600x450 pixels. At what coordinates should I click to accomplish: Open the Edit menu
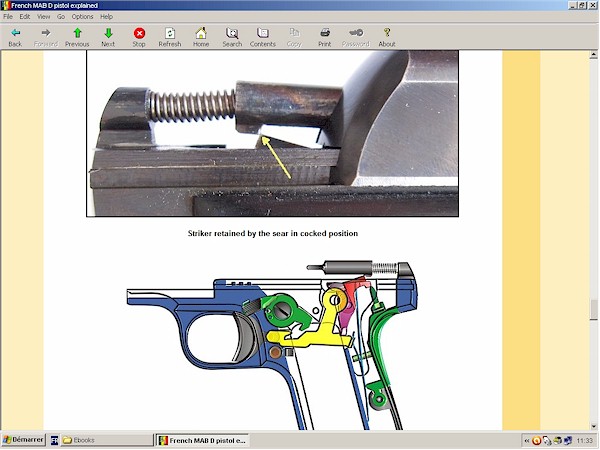pyautogui.click(x=25, y=16)
